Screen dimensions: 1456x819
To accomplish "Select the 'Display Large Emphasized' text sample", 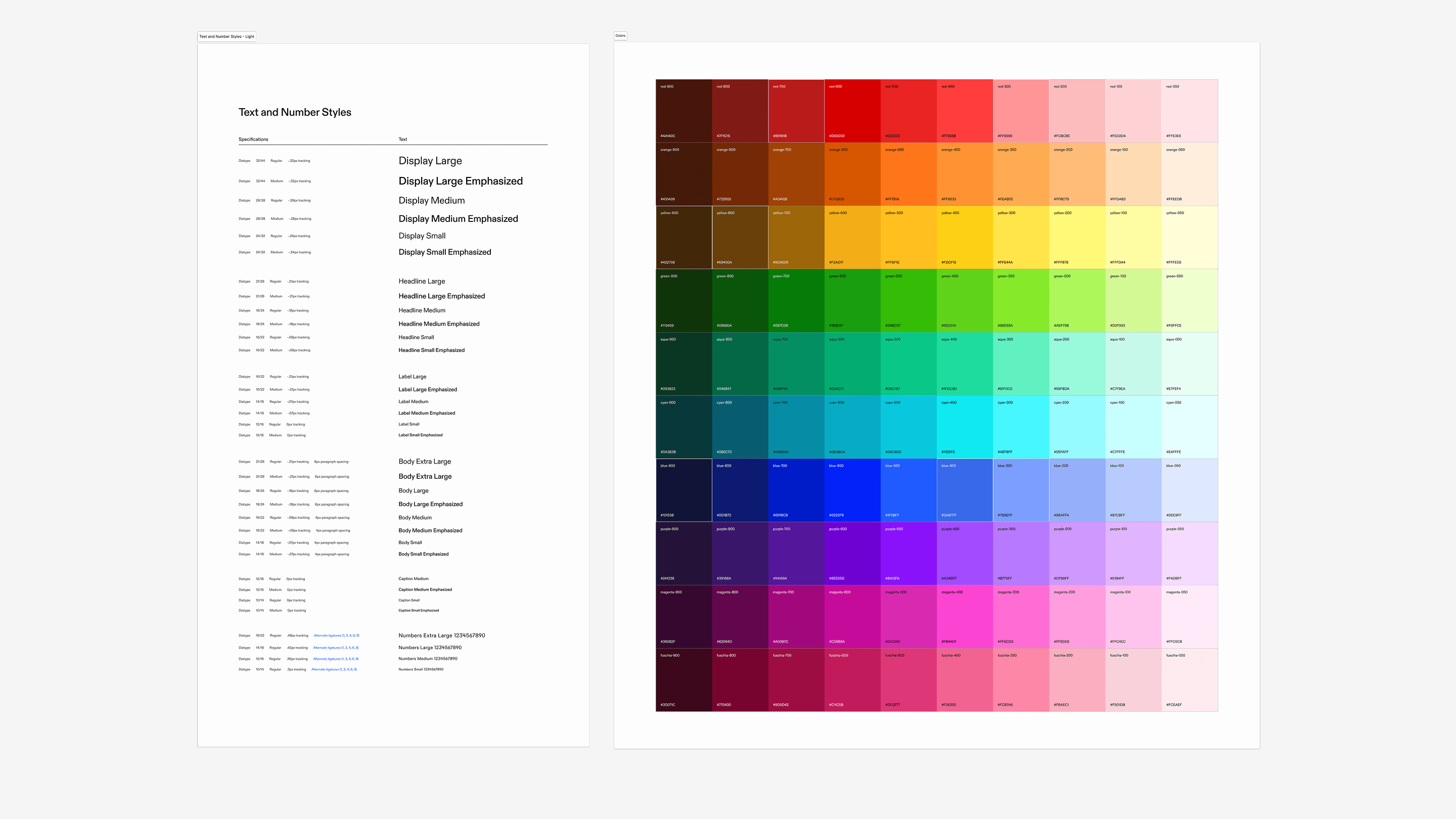I will pyautogui.click(x=460, y=181).
